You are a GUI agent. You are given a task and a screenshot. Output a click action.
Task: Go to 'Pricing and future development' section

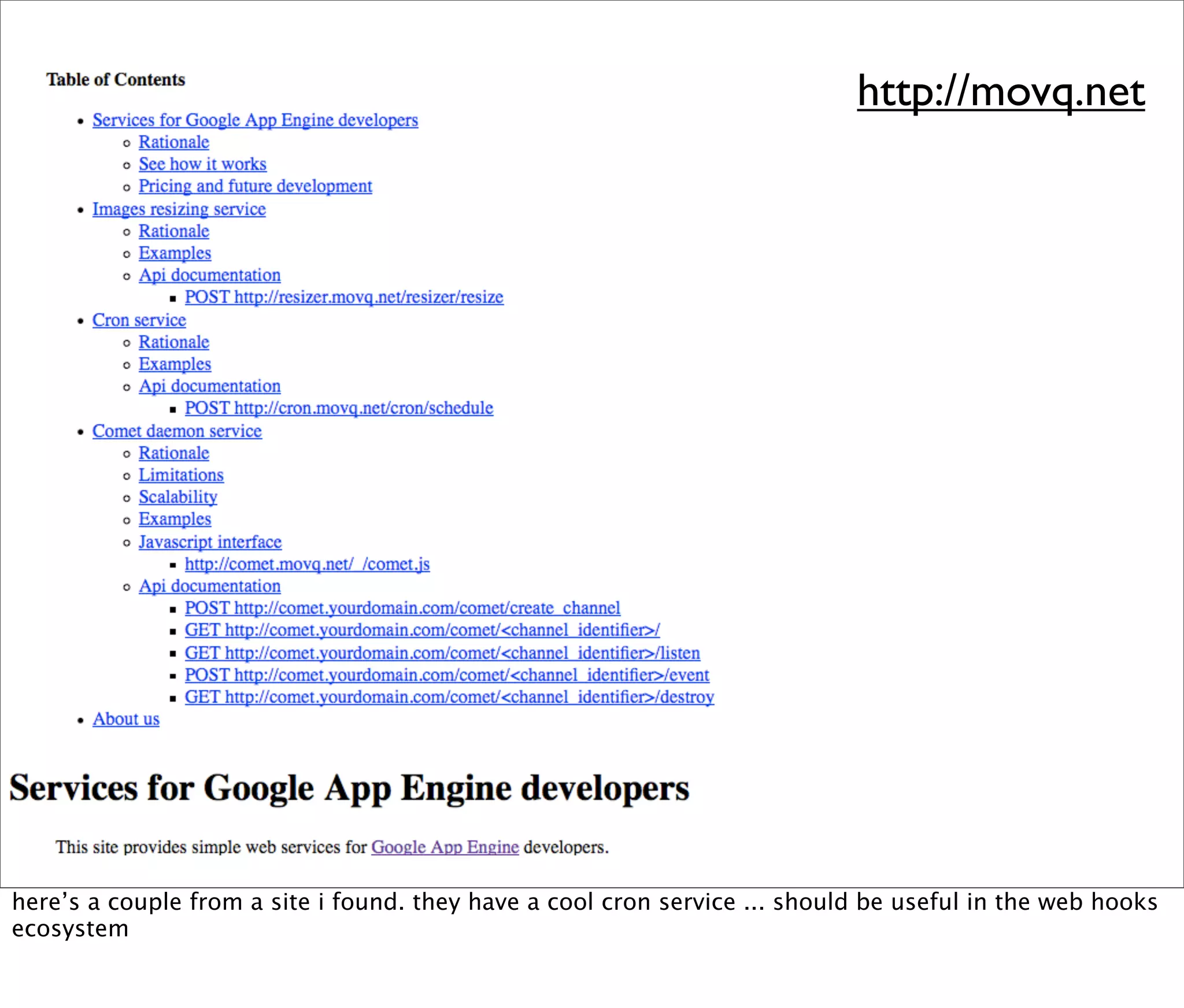pos(255,186)
